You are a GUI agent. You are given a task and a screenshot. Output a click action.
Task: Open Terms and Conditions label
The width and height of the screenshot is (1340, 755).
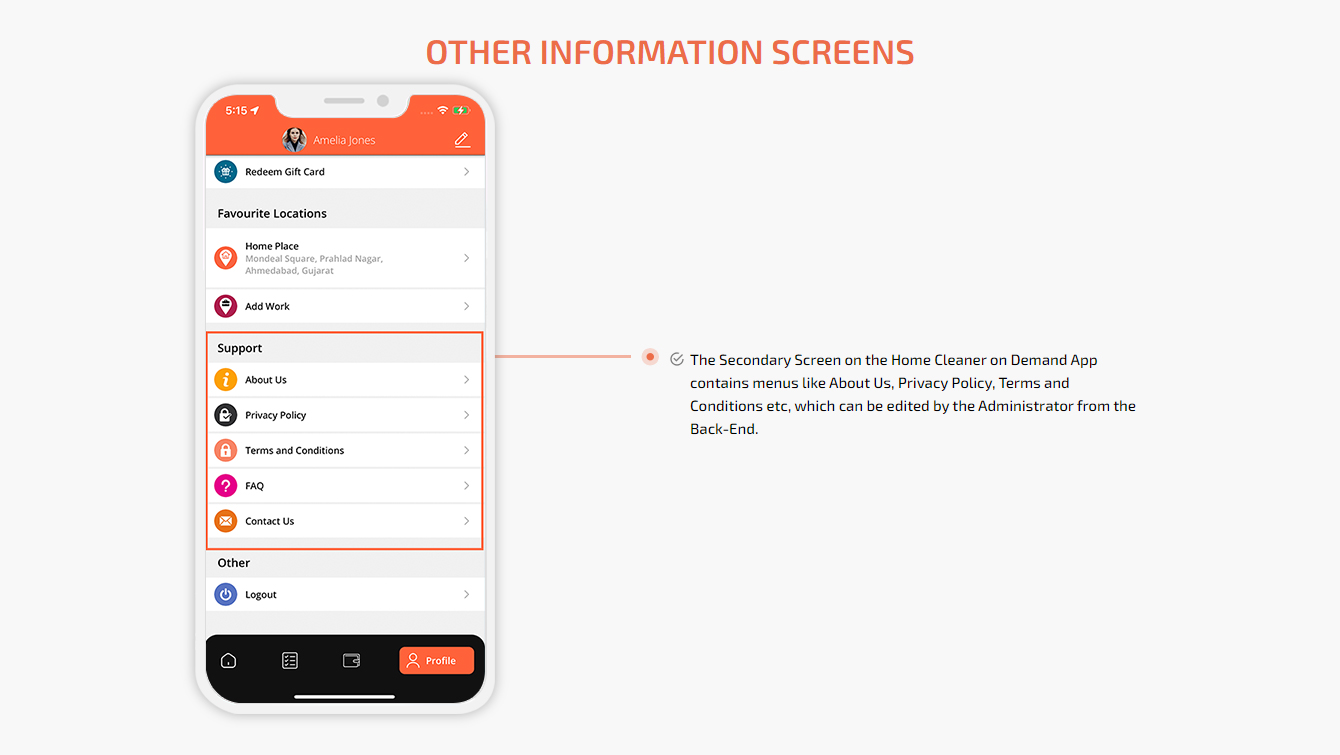tap(295, 450)
